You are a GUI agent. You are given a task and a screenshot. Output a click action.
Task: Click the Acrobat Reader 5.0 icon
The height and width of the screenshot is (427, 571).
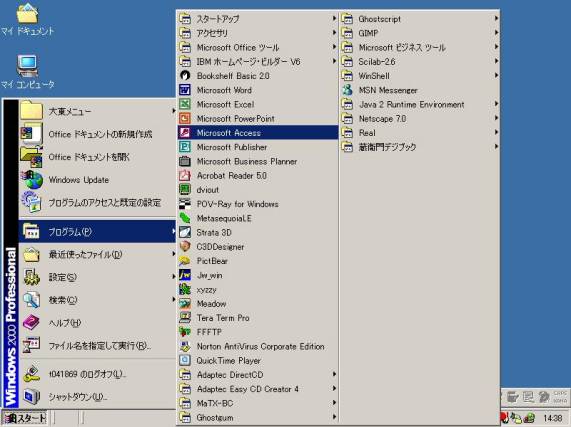(185, 175)
